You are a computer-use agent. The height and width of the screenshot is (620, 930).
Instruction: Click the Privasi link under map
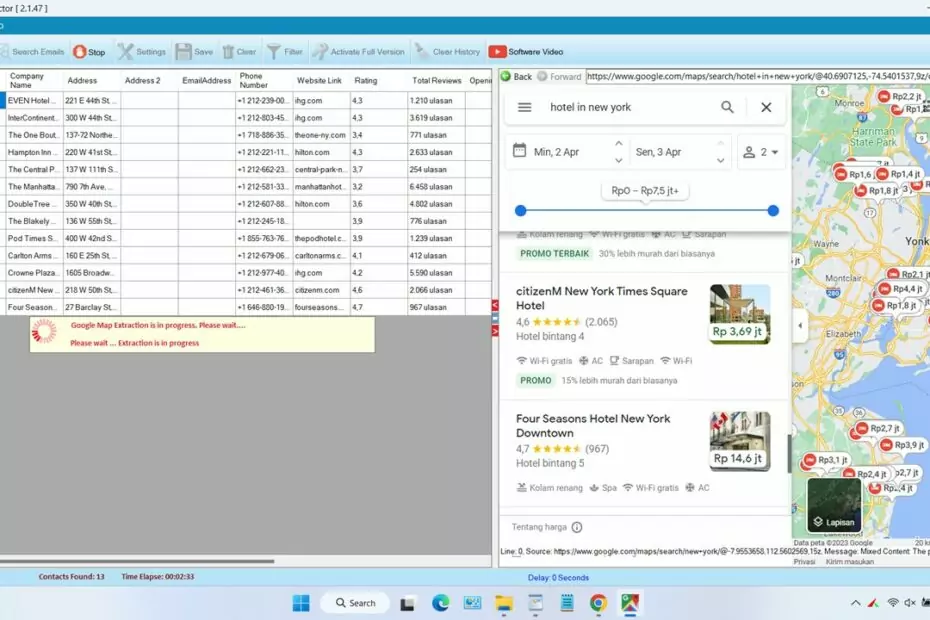(x=804, y=561)
